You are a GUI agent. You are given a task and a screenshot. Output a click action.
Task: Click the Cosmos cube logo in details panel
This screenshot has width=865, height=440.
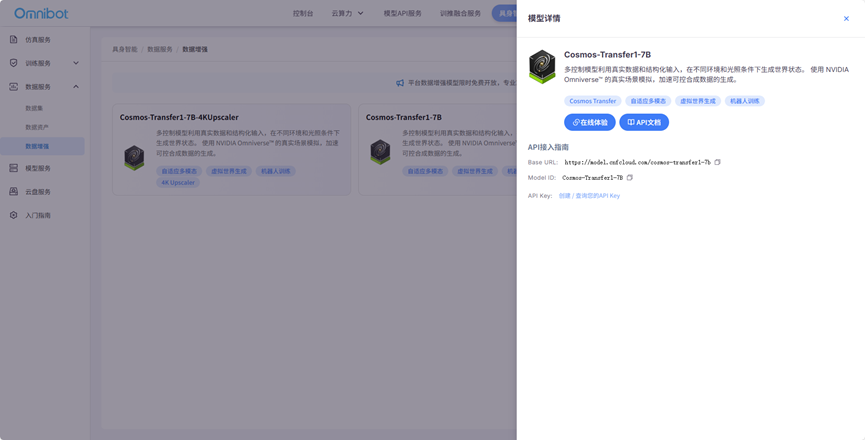click(x=542, y=67)
